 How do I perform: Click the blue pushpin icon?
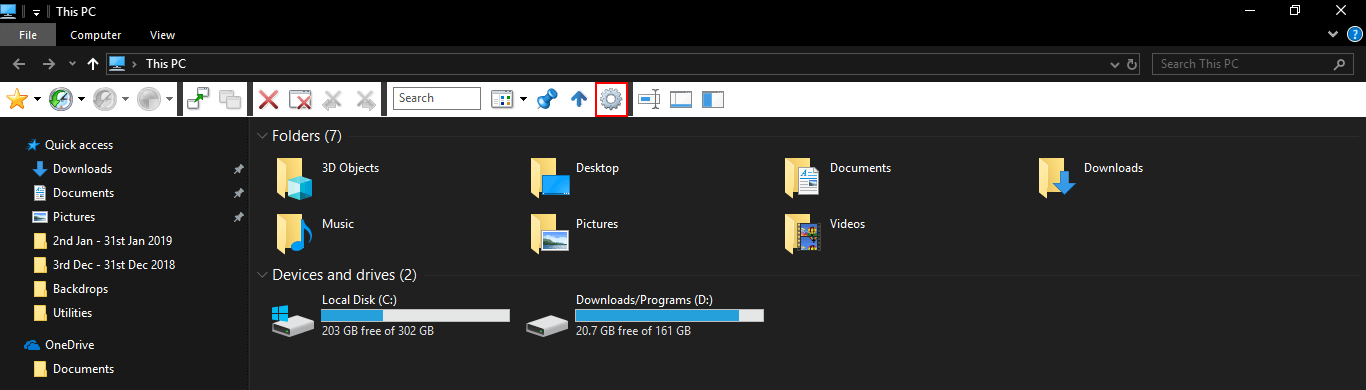(546, 99)
